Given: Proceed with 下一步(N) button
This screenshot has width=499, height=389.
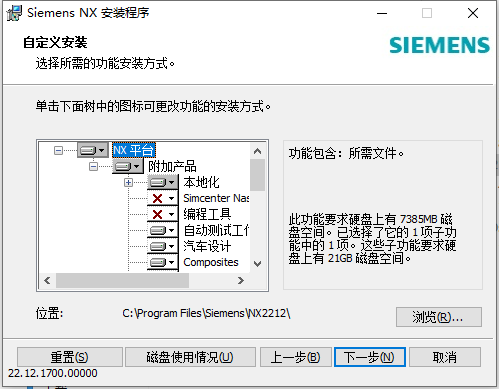Looking at the screenshot, I should pyautogui.click(x=370, y=357).
